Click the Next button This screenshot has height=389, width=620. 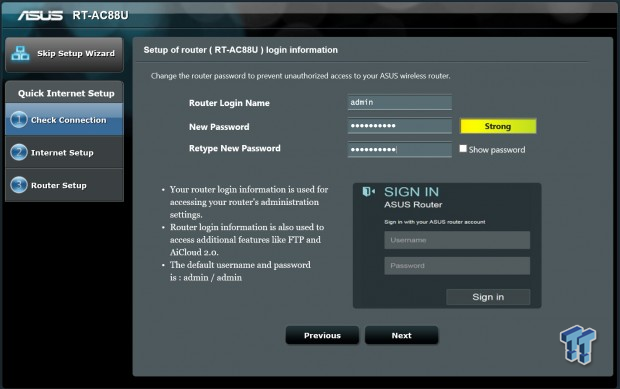[x=401, y=335]
